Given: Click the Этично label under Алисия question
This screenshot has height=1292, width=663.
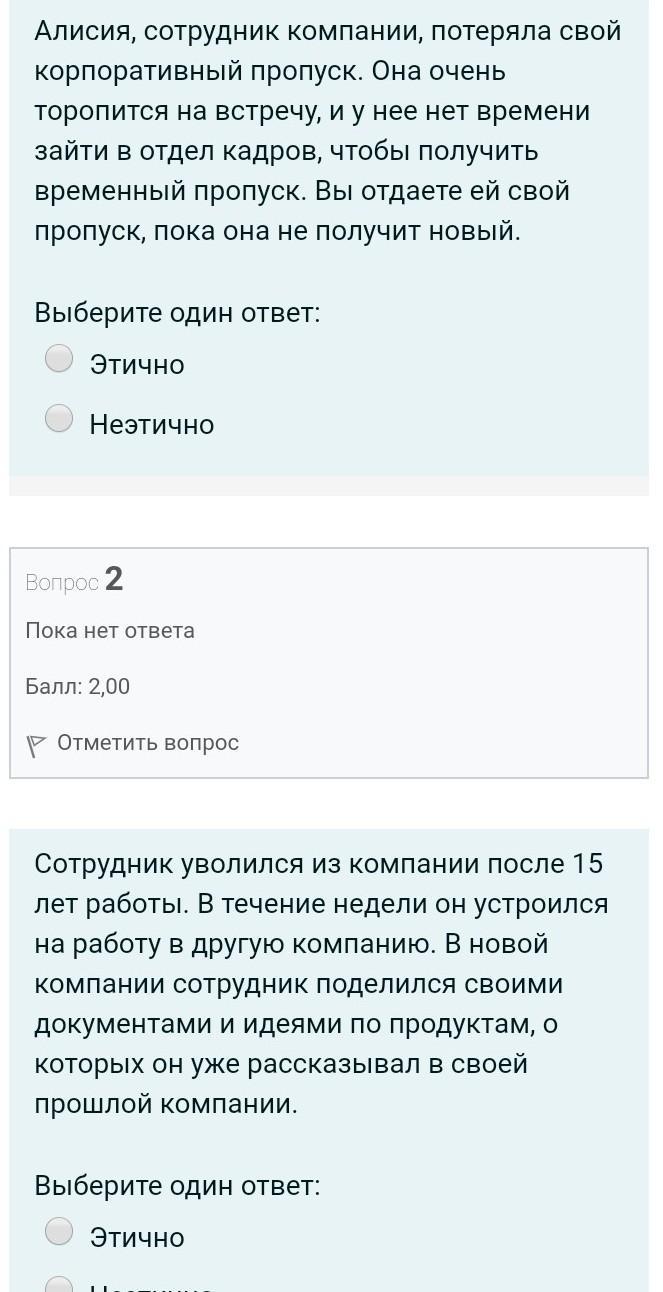Looking at the screenshot, I should pos(137,365).
